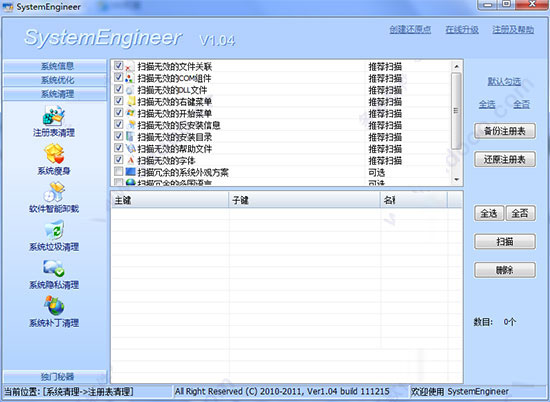Open the 注册及帮助 link
The image size is (550, 402).
pyautogui.click(x=513, y=29)
